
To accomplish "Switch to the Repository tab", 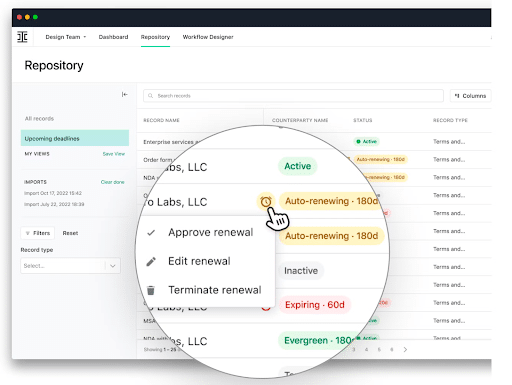I will tap(155, 37).
